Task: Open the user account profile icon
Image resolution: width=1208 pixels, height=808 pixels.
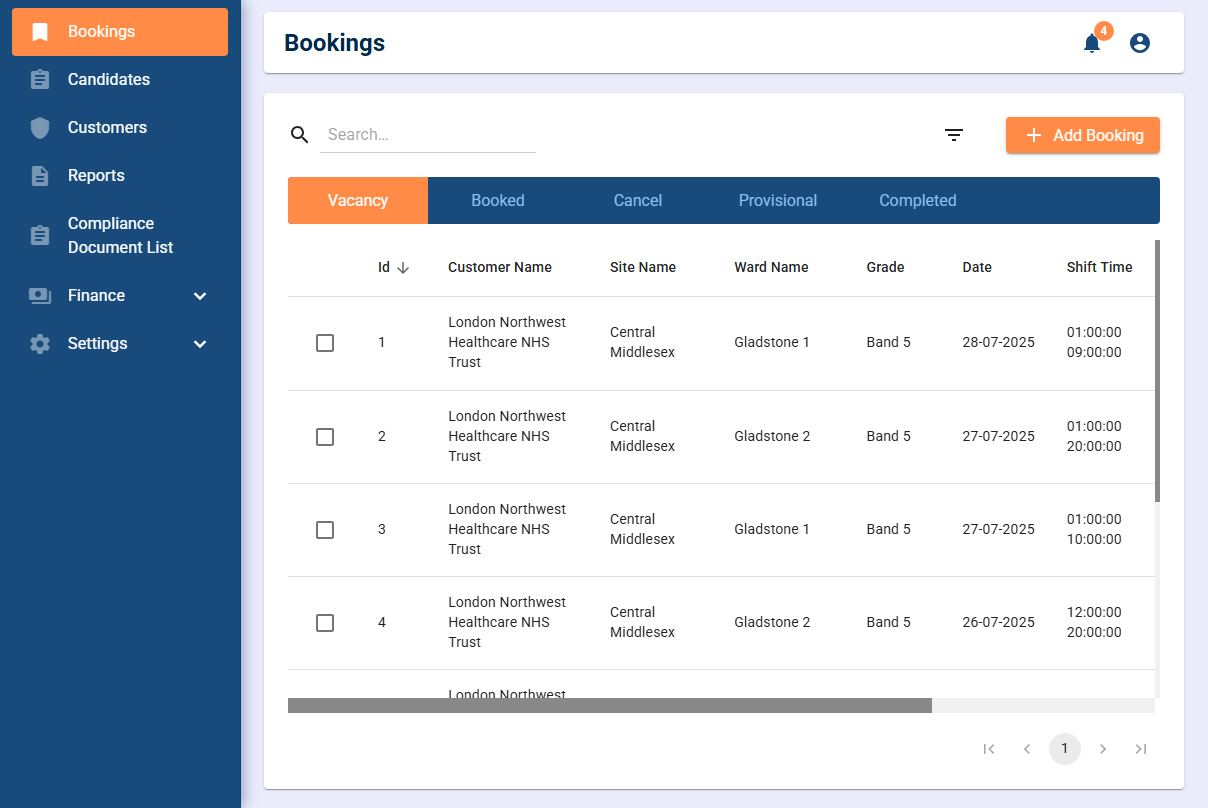Action: tap(1140, 43)
